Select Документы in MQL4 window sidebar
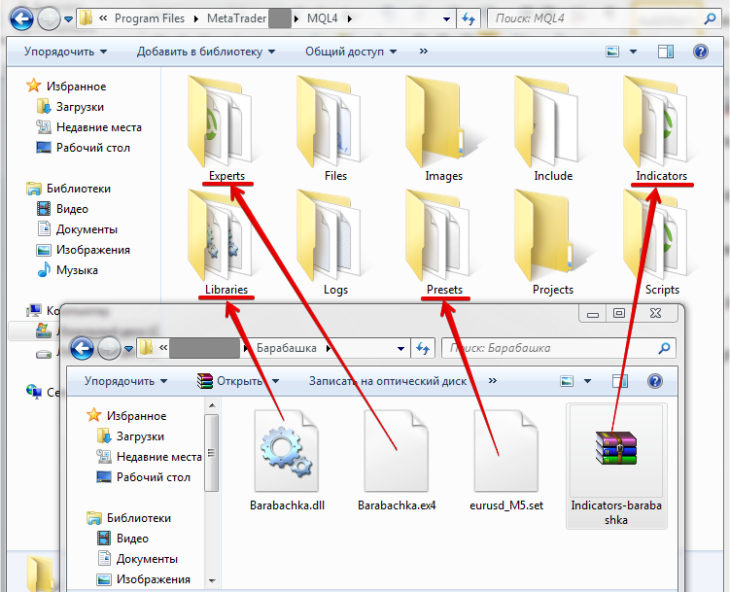 coord(77,229)
